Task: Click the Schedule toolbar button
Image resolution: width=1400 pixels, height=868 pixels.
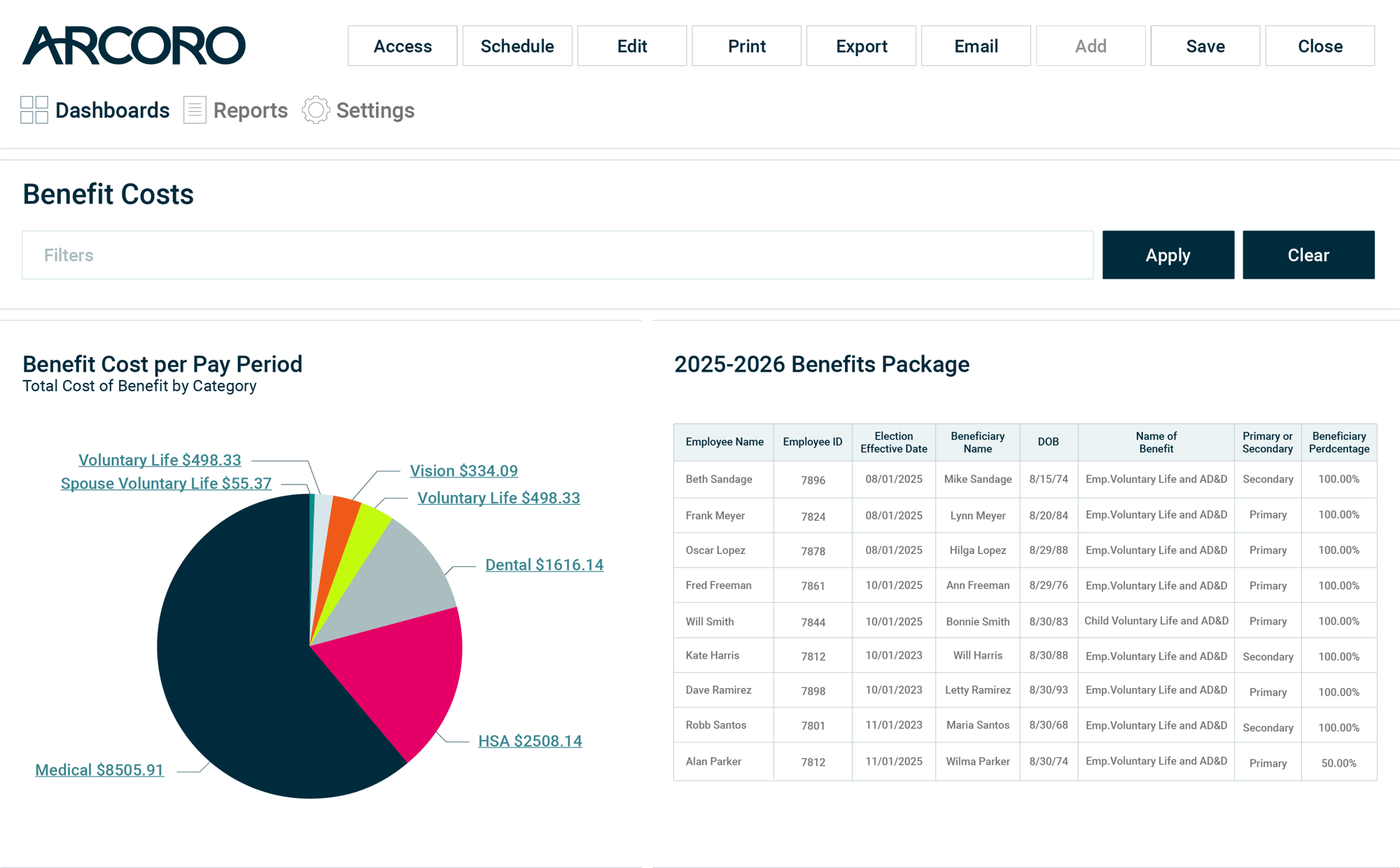Action: click(x=517, y=46)
